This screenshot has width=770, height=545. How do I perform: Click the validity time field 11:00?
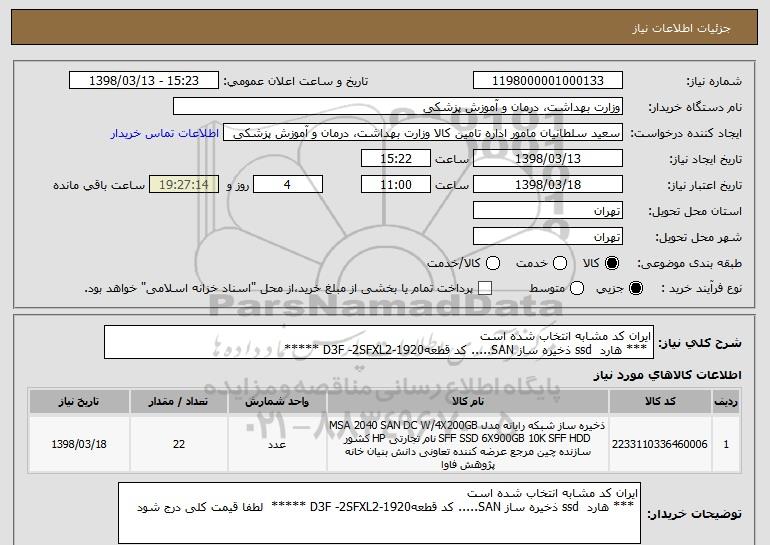(396, 185)
